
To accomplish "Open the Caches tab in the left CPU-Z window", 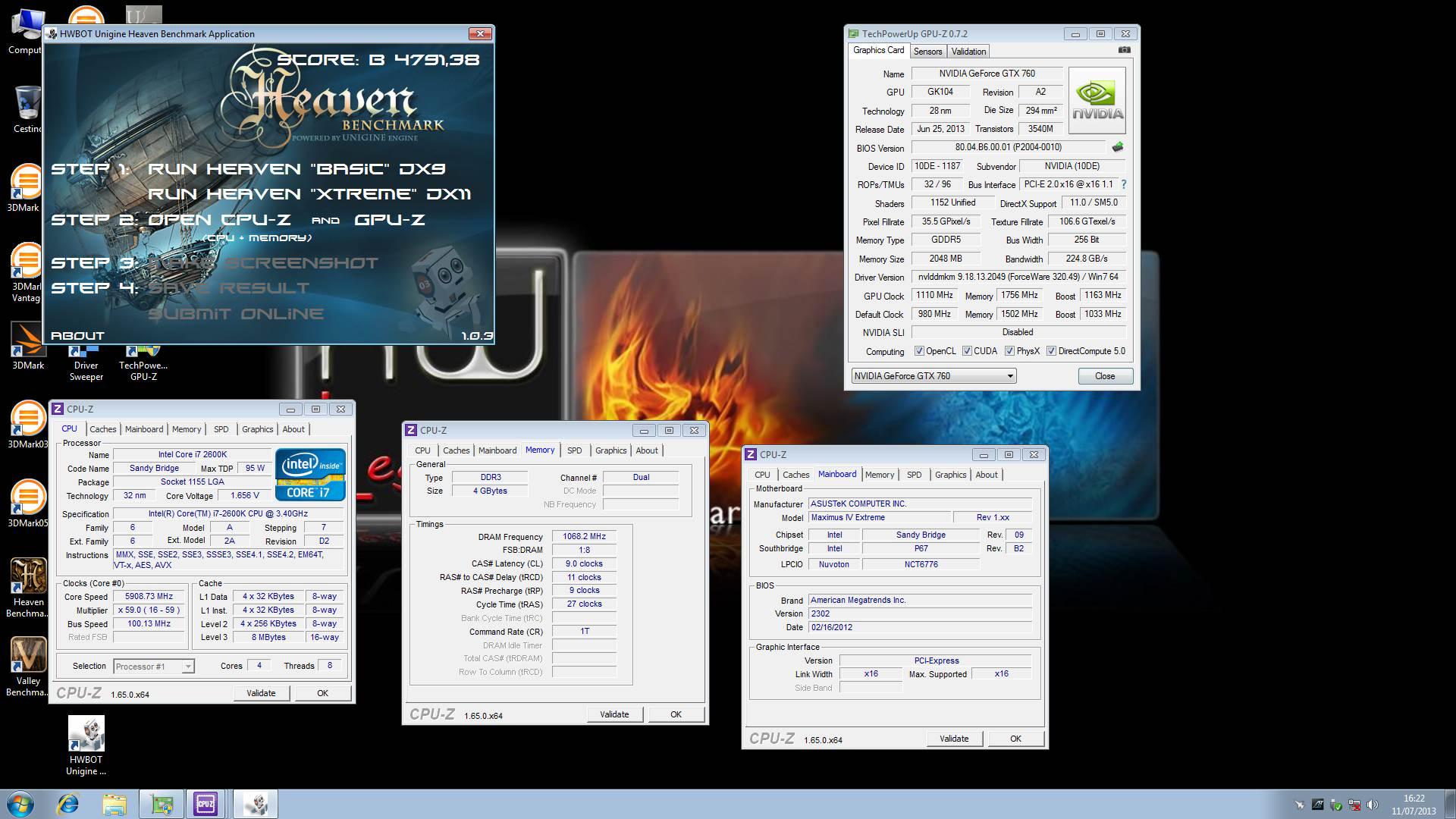I will 103,429.
